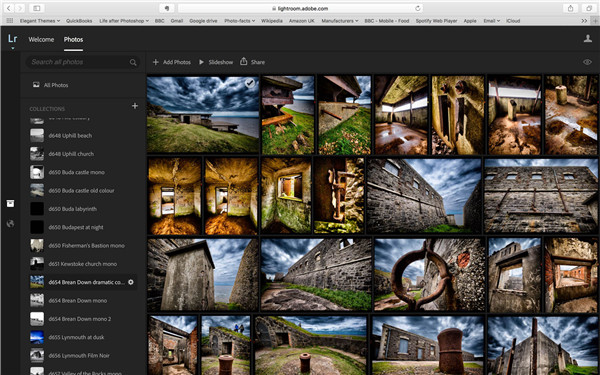Open settings gear for d654 Brean Down dramatic collection
This screenshot has width=600, height=375.
click(x=130, y=282)
